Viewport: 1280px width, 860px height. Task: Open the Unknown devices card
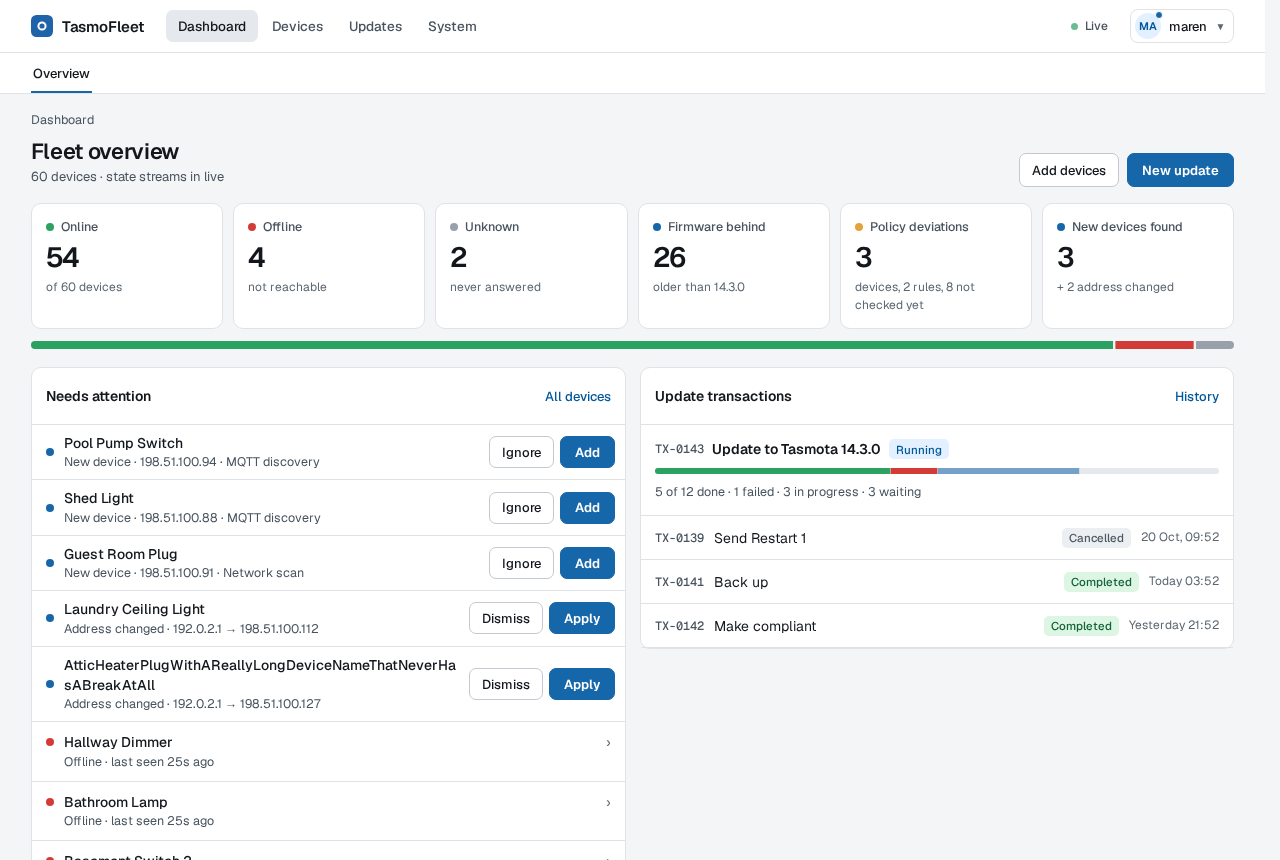coord(531,266)
